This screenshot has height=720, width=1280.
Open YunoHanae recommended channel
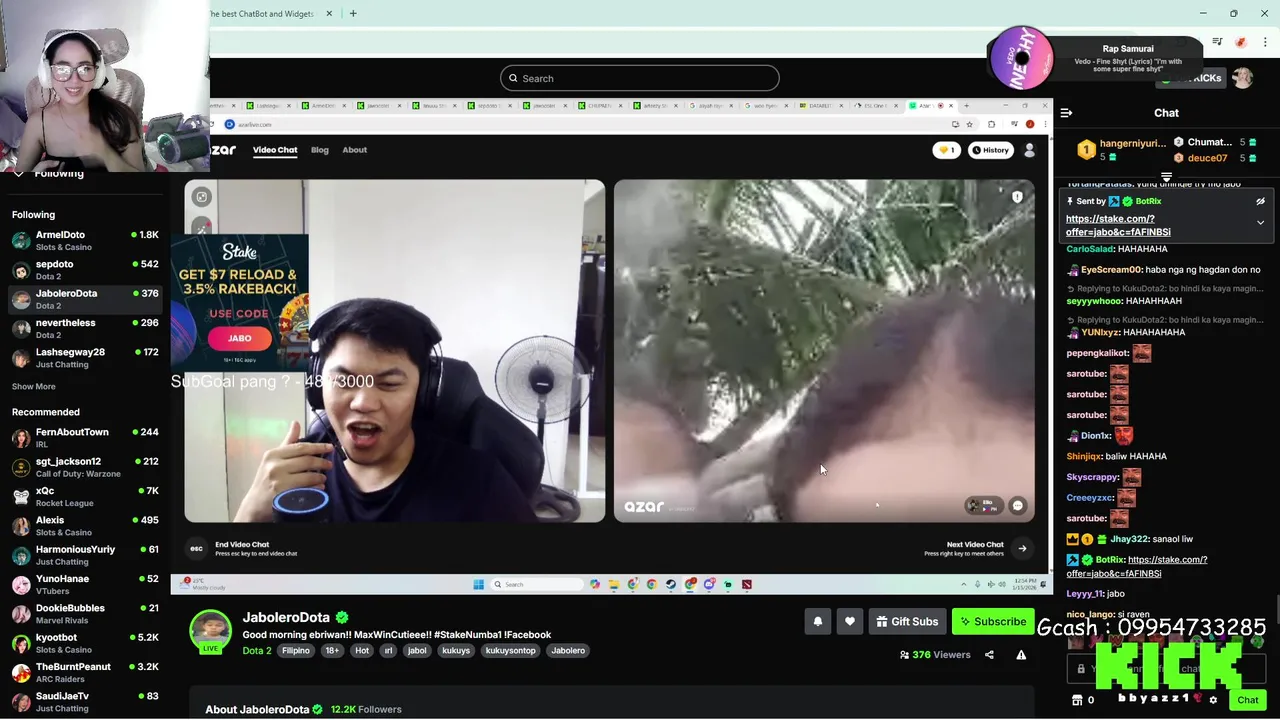85,584
